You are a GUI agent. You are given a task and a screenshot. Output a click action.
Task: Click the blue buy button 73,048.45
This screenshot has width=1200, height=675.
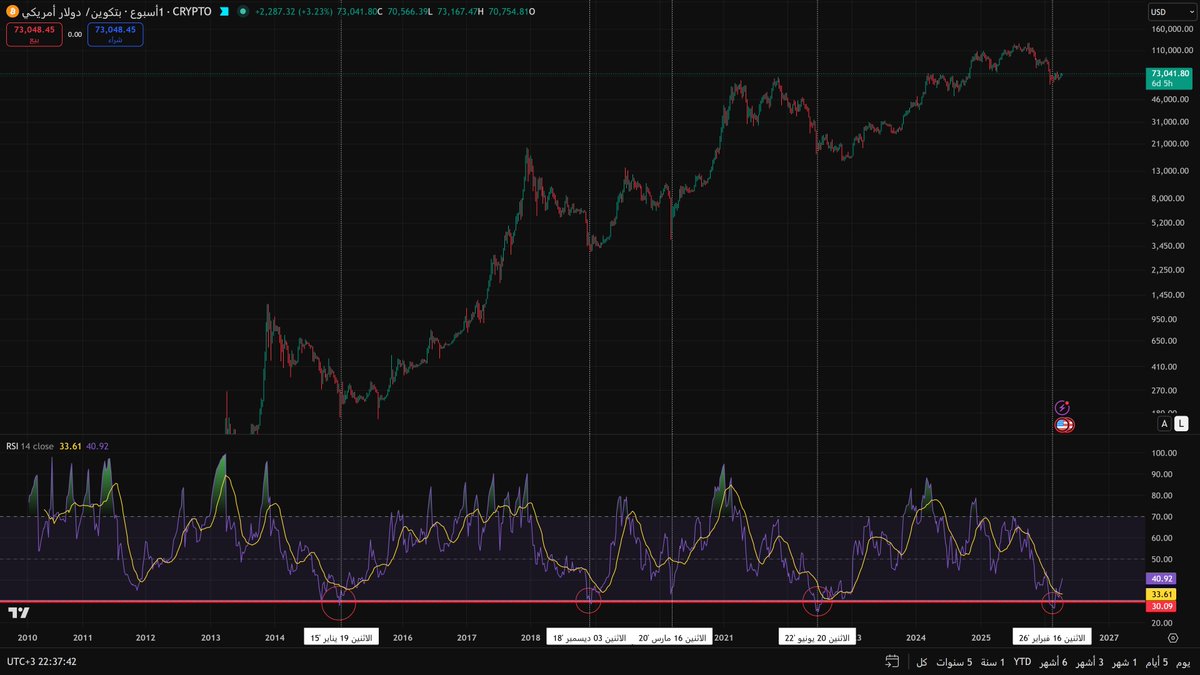(115, 34)
